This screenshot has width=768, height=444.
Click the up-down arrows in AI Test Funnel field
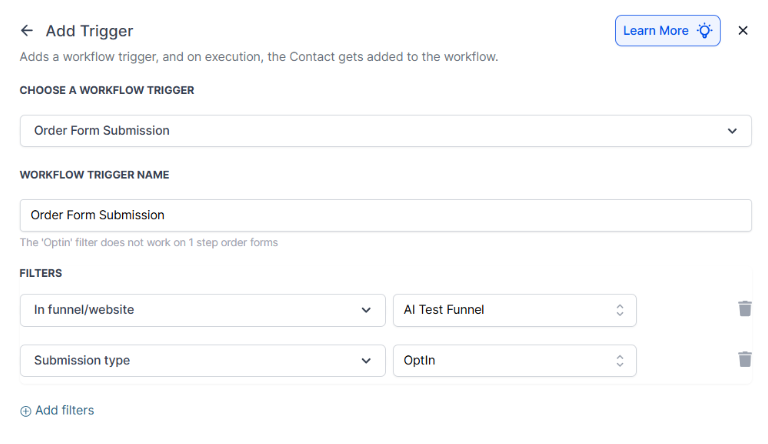click(x=620, y=310)
